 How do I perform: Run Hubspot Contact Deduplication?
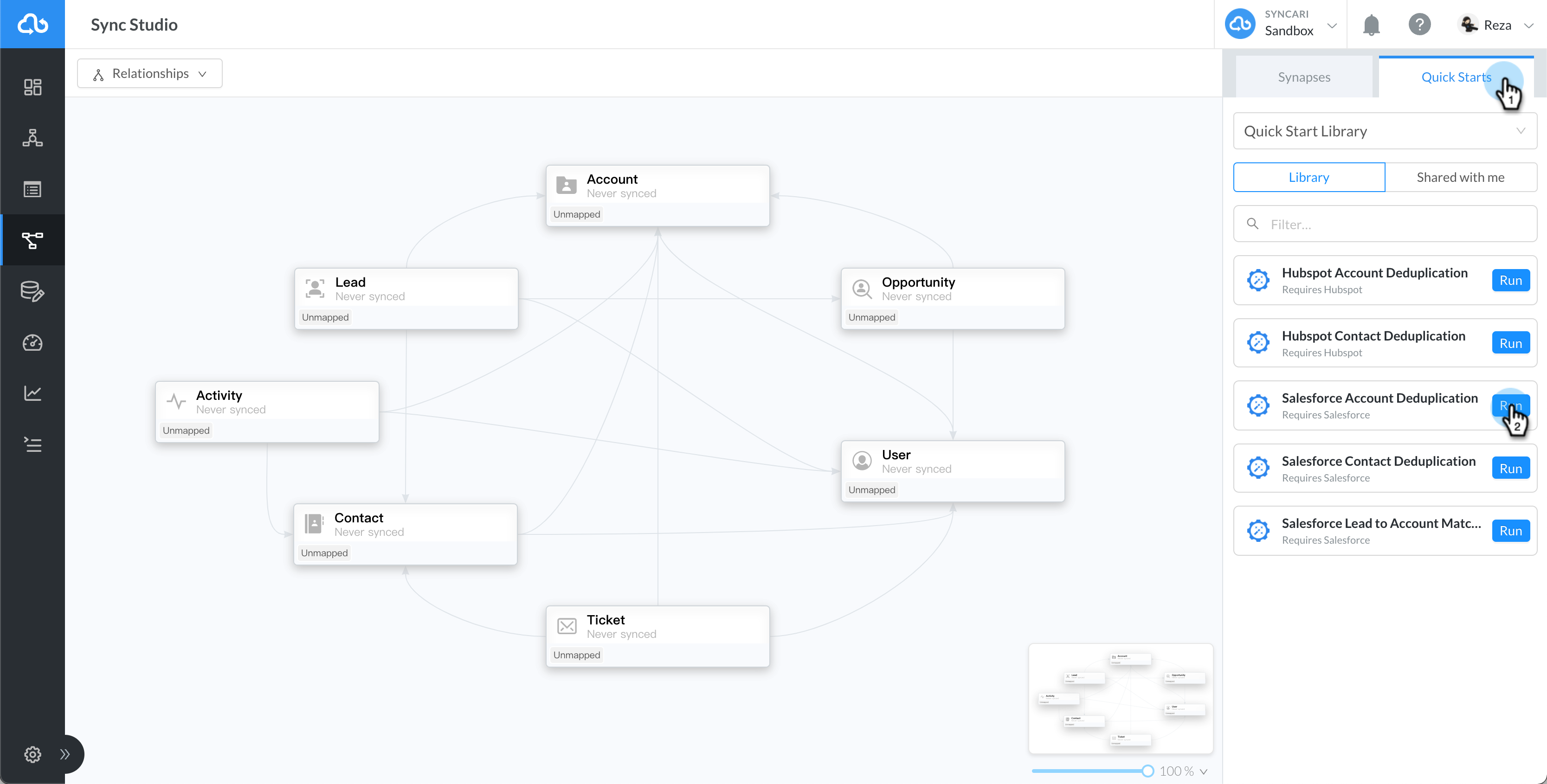click(1510, 343)
